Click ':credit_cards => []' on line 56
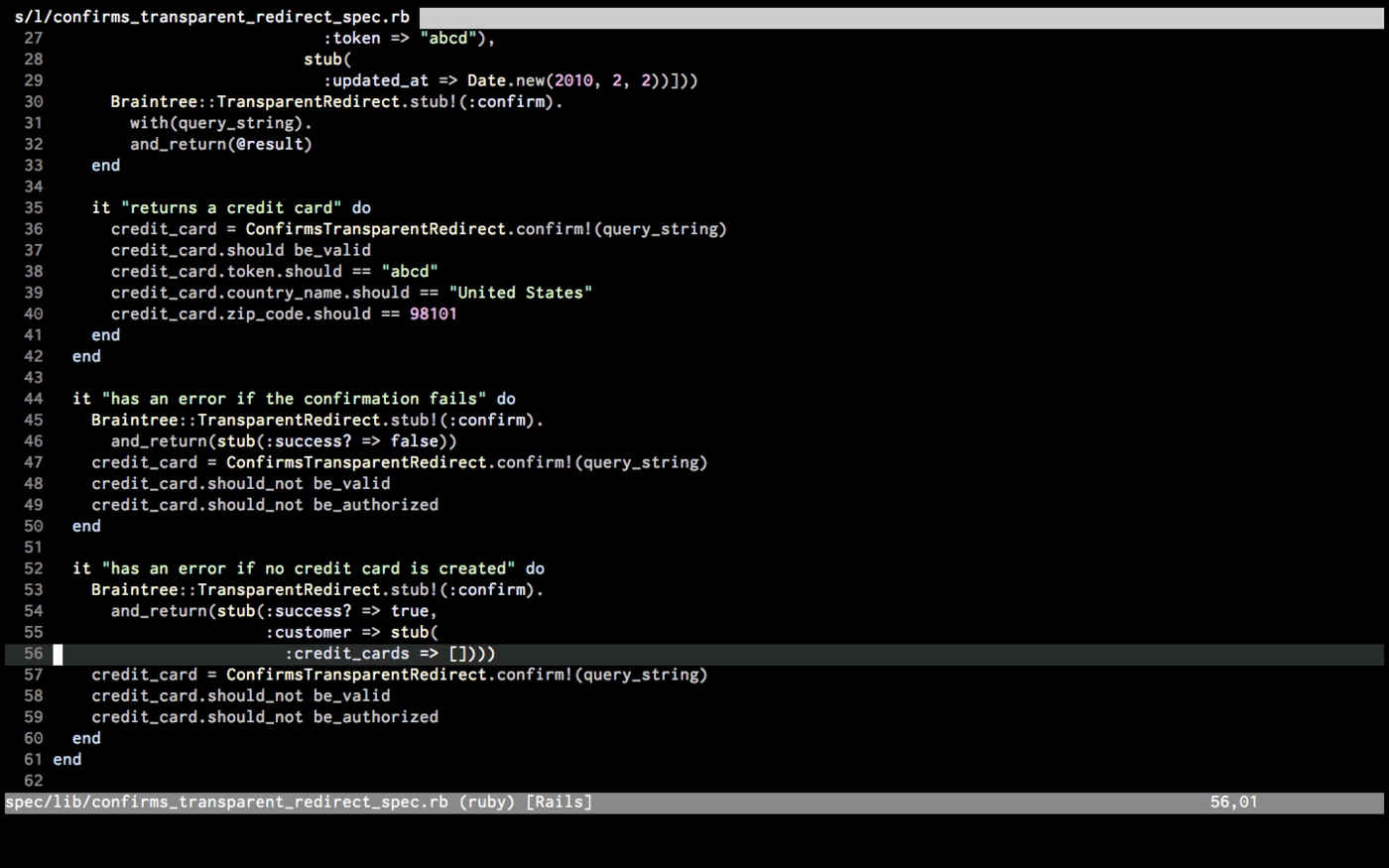The height and width of the screenshot is (868, 1389). pyautogui.click(x=376, y=654)
